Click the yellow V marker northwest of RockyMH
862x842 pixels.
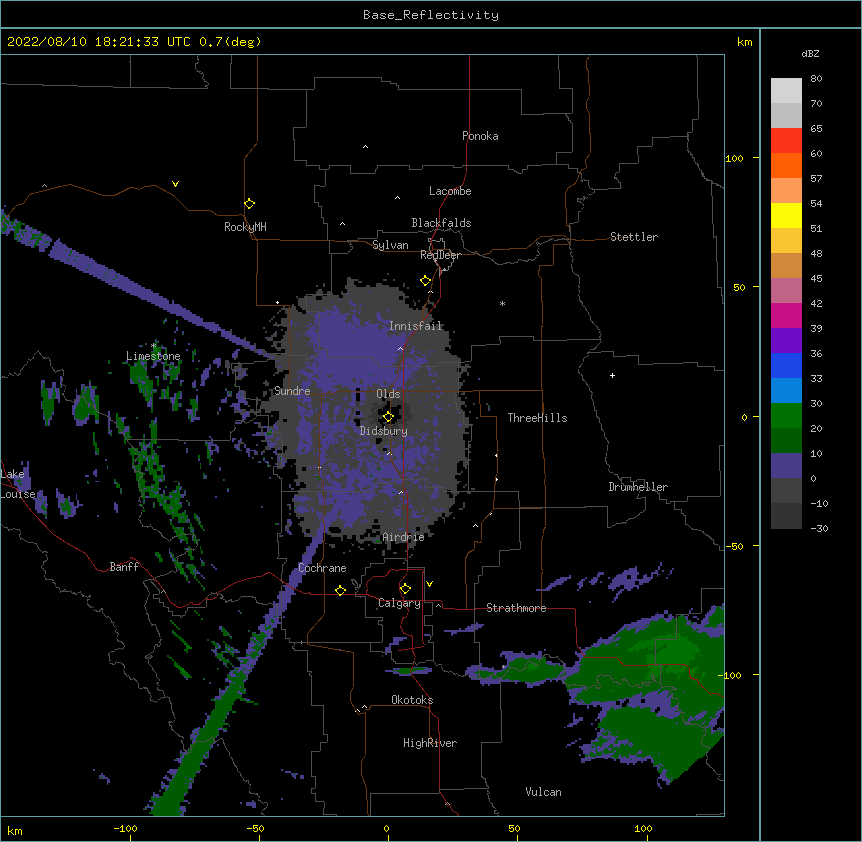click(175, 184)
